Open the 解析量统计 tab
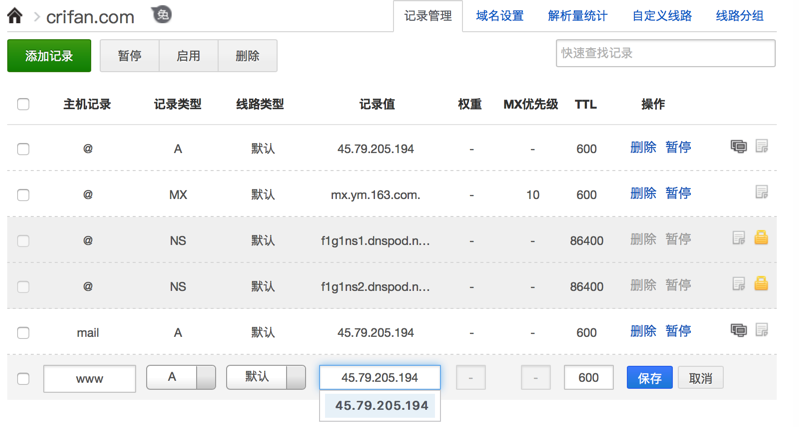 point(578,16)
